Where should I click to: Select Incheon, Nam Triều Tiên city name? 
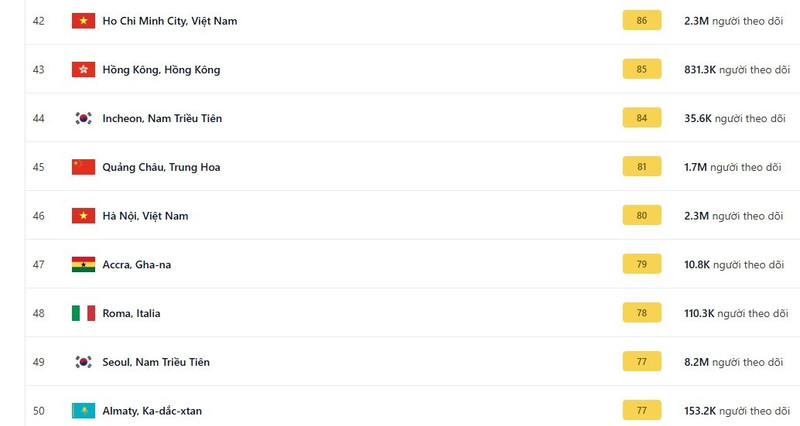162,118
